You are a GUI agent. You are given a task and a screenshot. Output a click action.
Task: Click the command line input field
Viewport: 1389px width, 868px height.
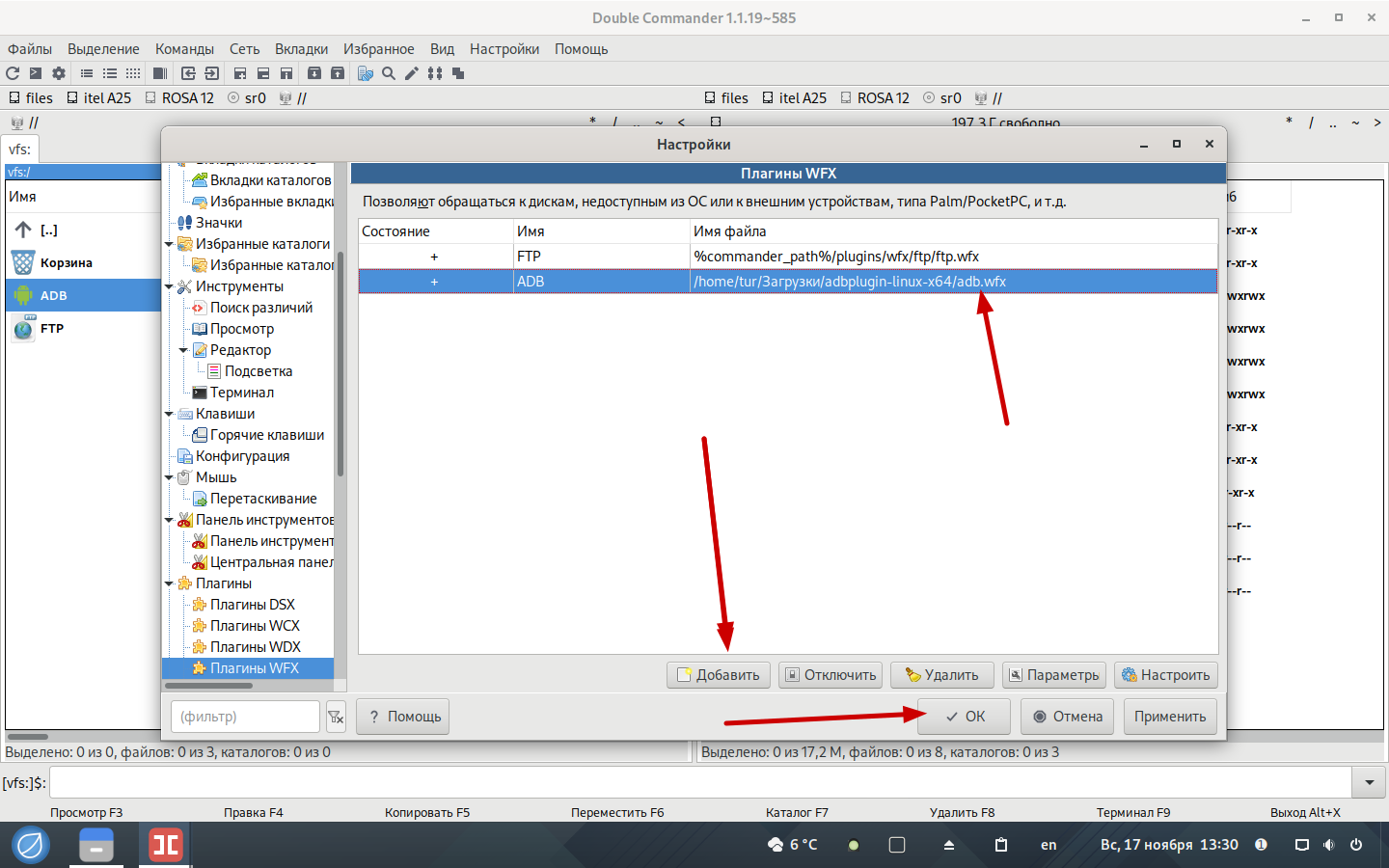click(x=700, y=782)
